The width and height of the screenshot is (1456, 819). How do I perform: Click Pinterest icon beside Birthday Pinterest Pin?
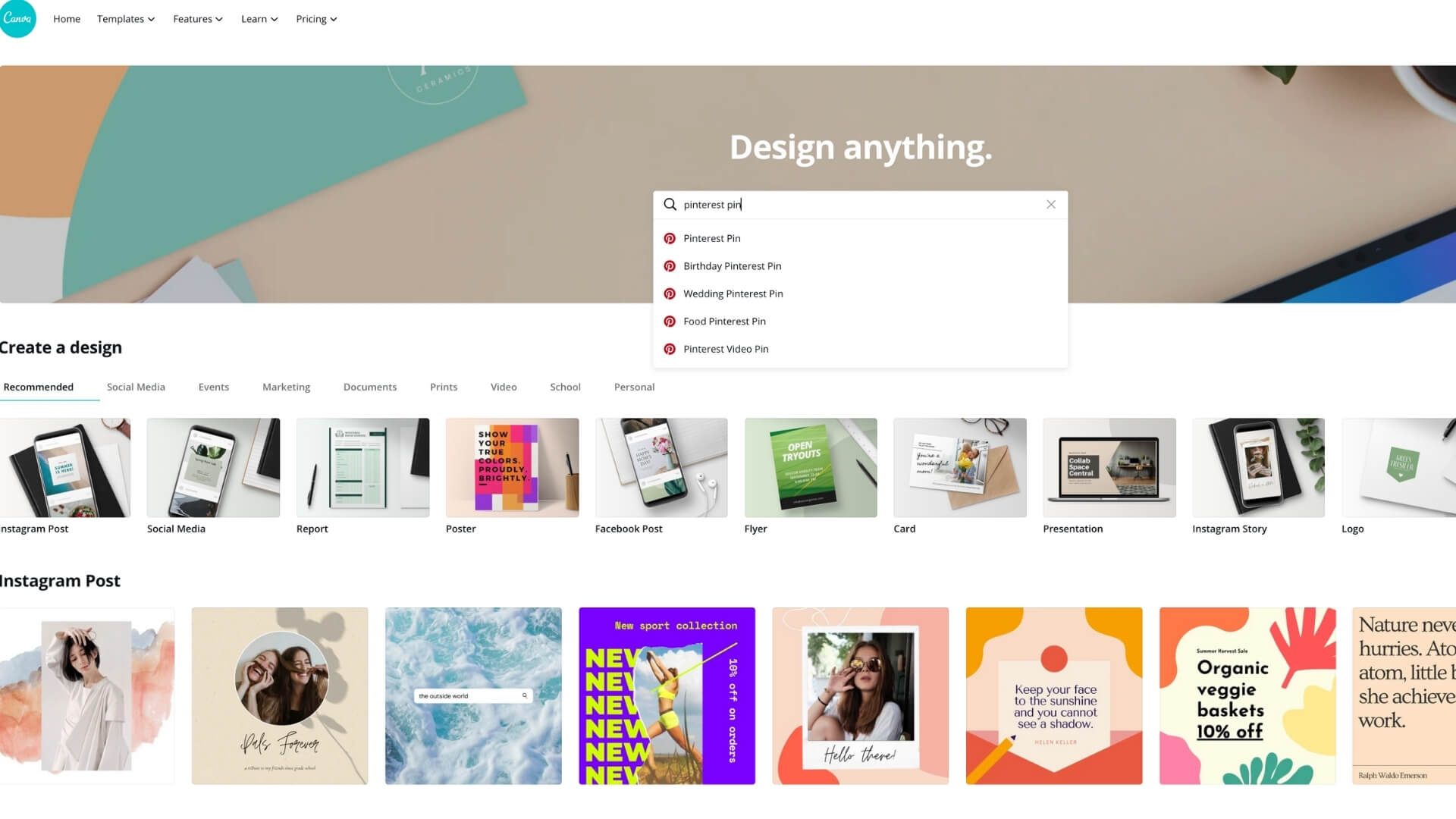click(670, 266)
